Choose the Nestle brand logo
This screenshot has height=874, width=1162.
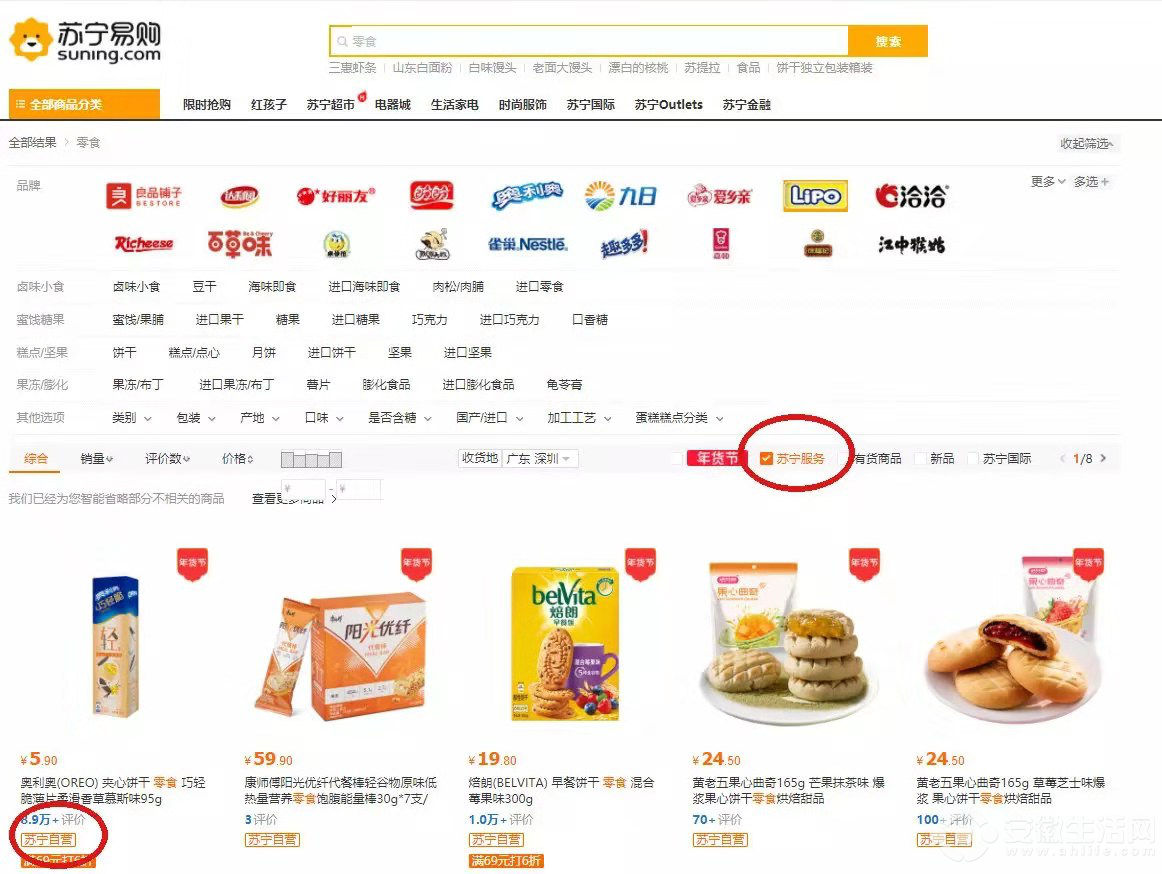(x=527, y=245)
